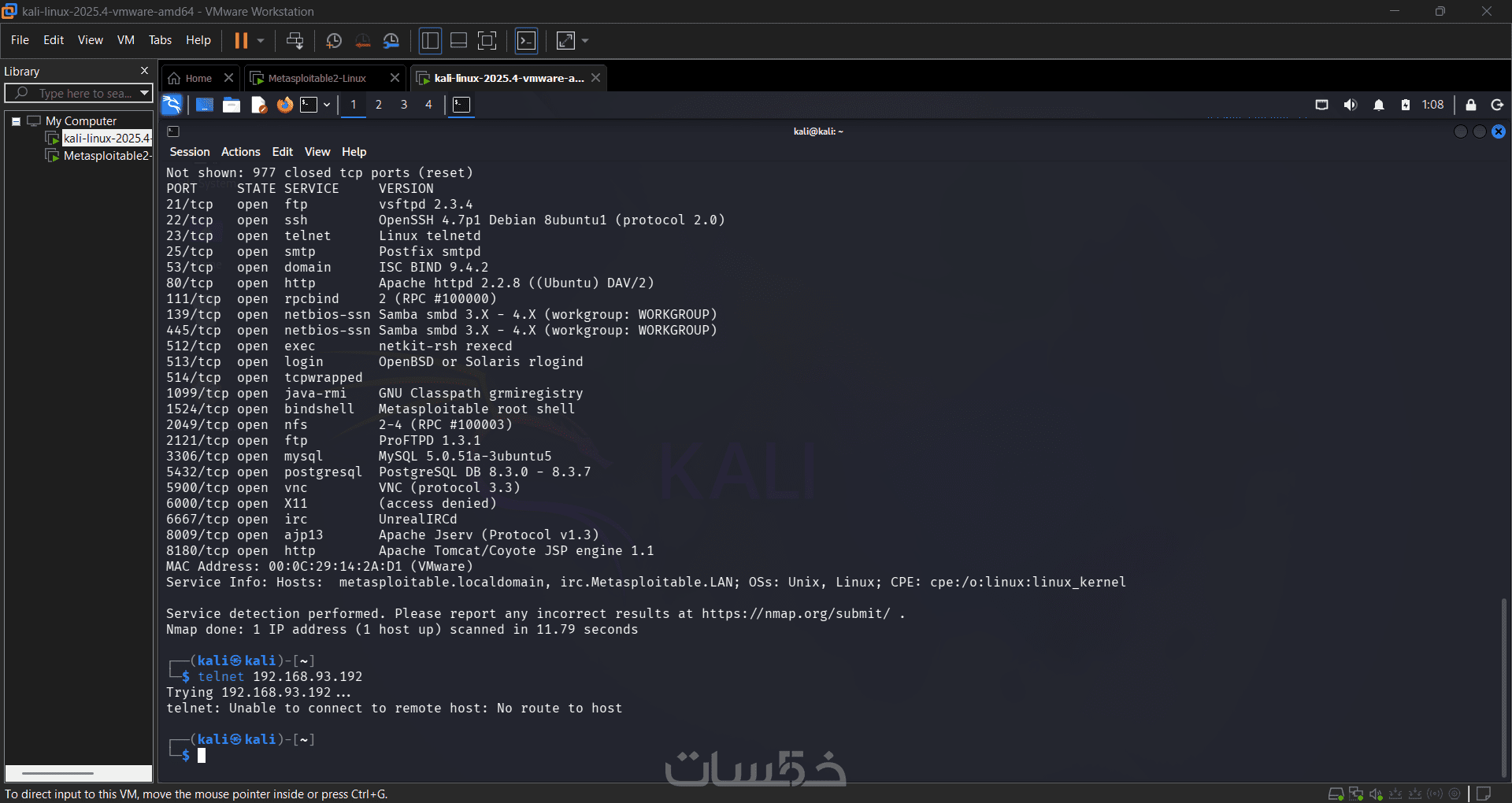Open the terminal Help menu
The width and height of the screenshot is (1512, 803).
pos(354,152)
